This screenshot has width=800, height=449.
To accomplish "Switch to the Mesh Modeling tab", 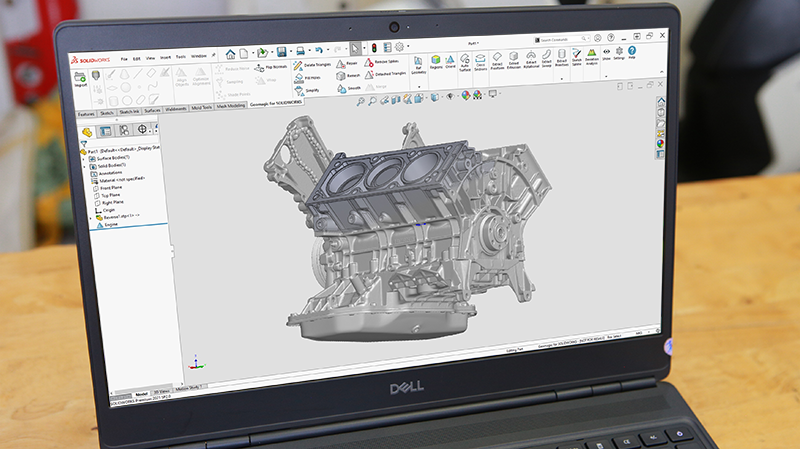I will [x=231, y=106].
